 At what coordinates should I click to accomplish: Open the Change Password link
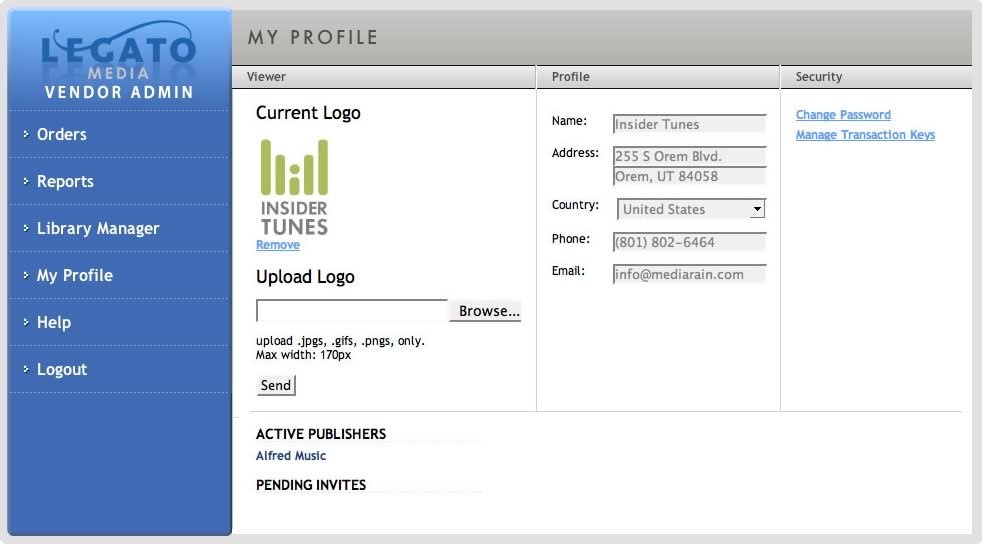pos(843,115)
